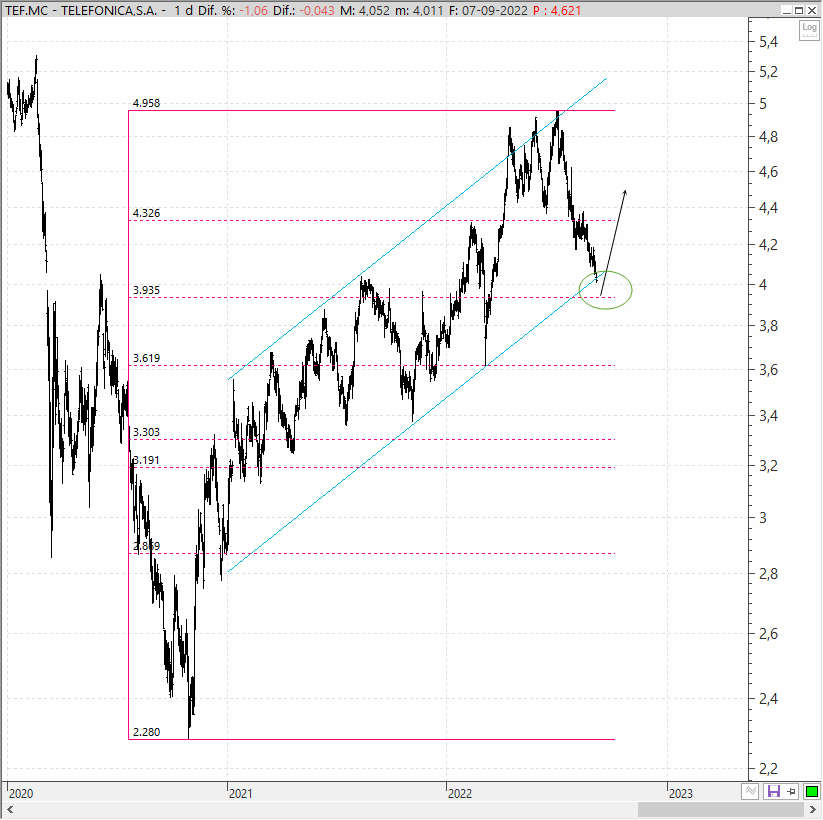Click the green square status indicator
The image size is (823, 820).
click(812, 791)
